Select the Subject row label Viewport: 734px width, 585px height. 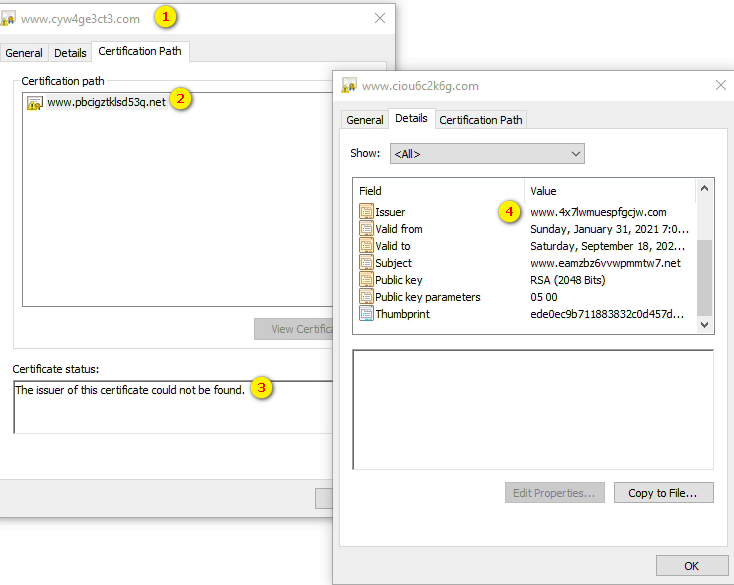click(x=394, y=263)
